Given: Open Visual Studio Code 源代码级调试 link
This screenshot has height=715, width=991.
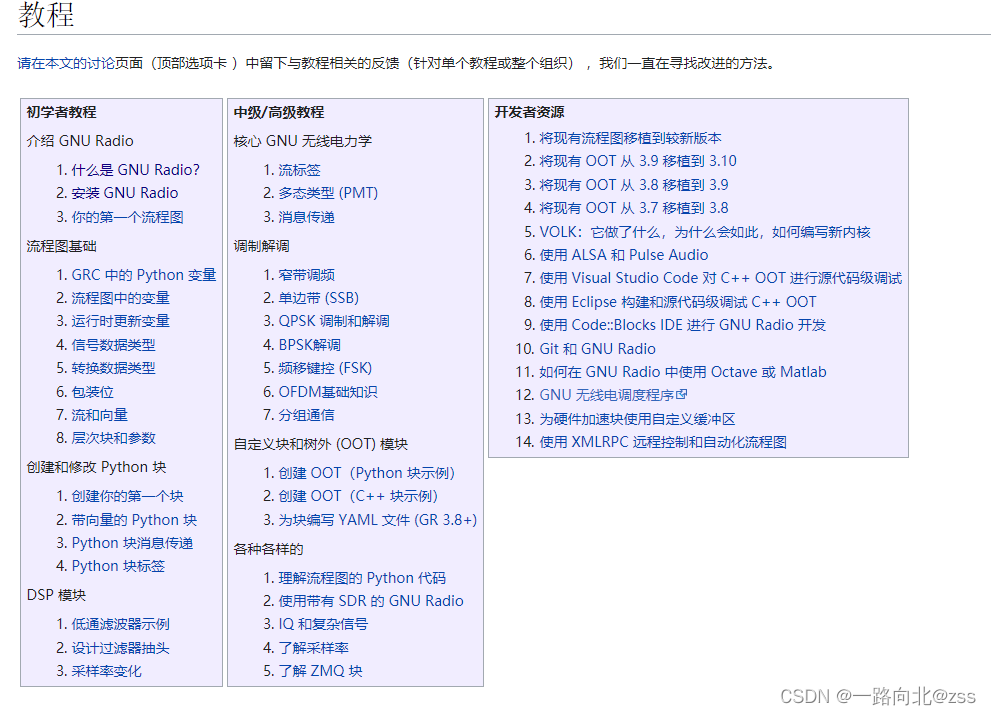Looking at the screenshot, I should click(x=720, y=278).
